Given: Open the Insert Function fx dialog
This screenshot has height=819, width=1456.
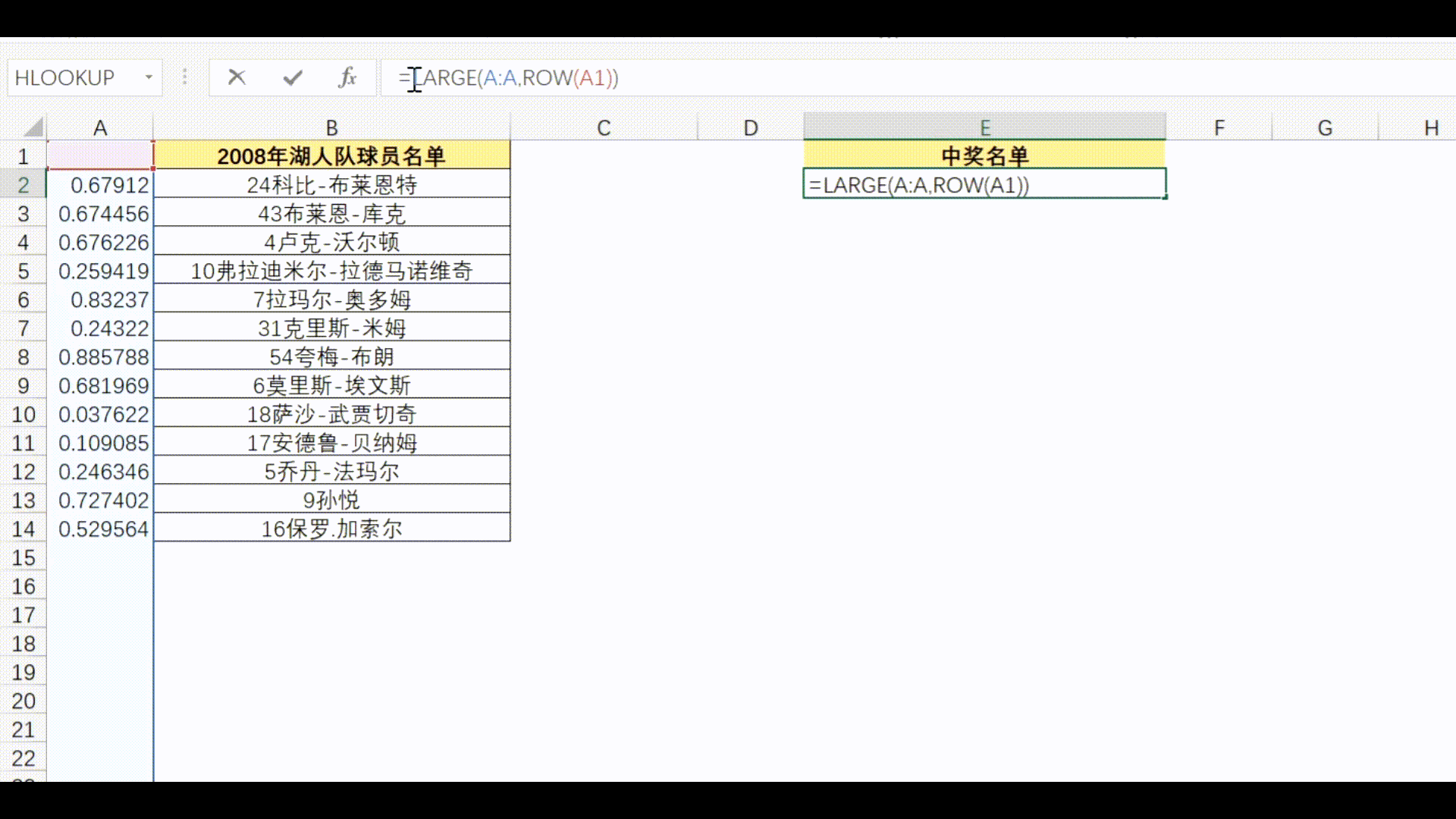Looking at the screenshot, I should click(x=347, y=77).
